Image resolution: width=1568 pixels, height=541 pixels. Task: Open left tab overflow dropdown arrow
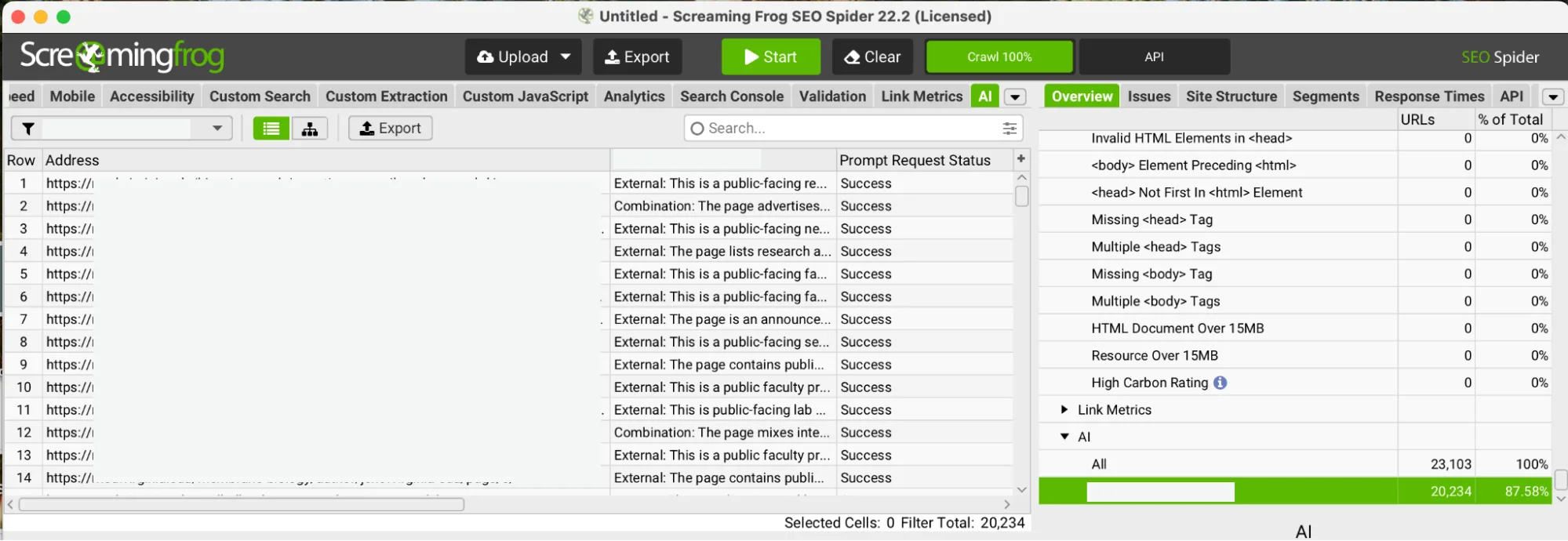(1015, 97)
